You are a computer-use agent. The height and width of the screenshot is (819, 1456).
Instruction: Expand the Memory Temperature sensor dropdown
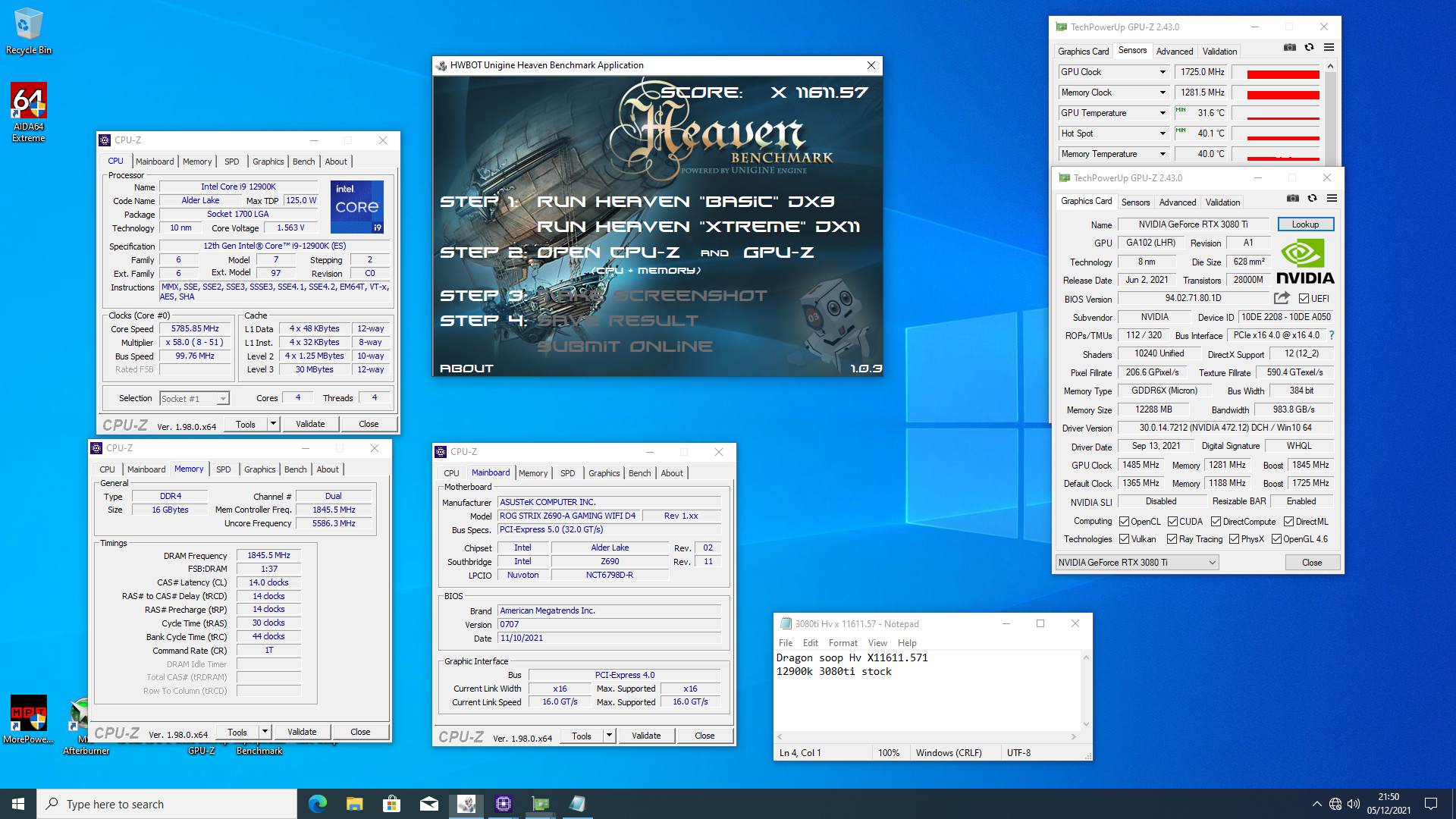[1162, 154]
